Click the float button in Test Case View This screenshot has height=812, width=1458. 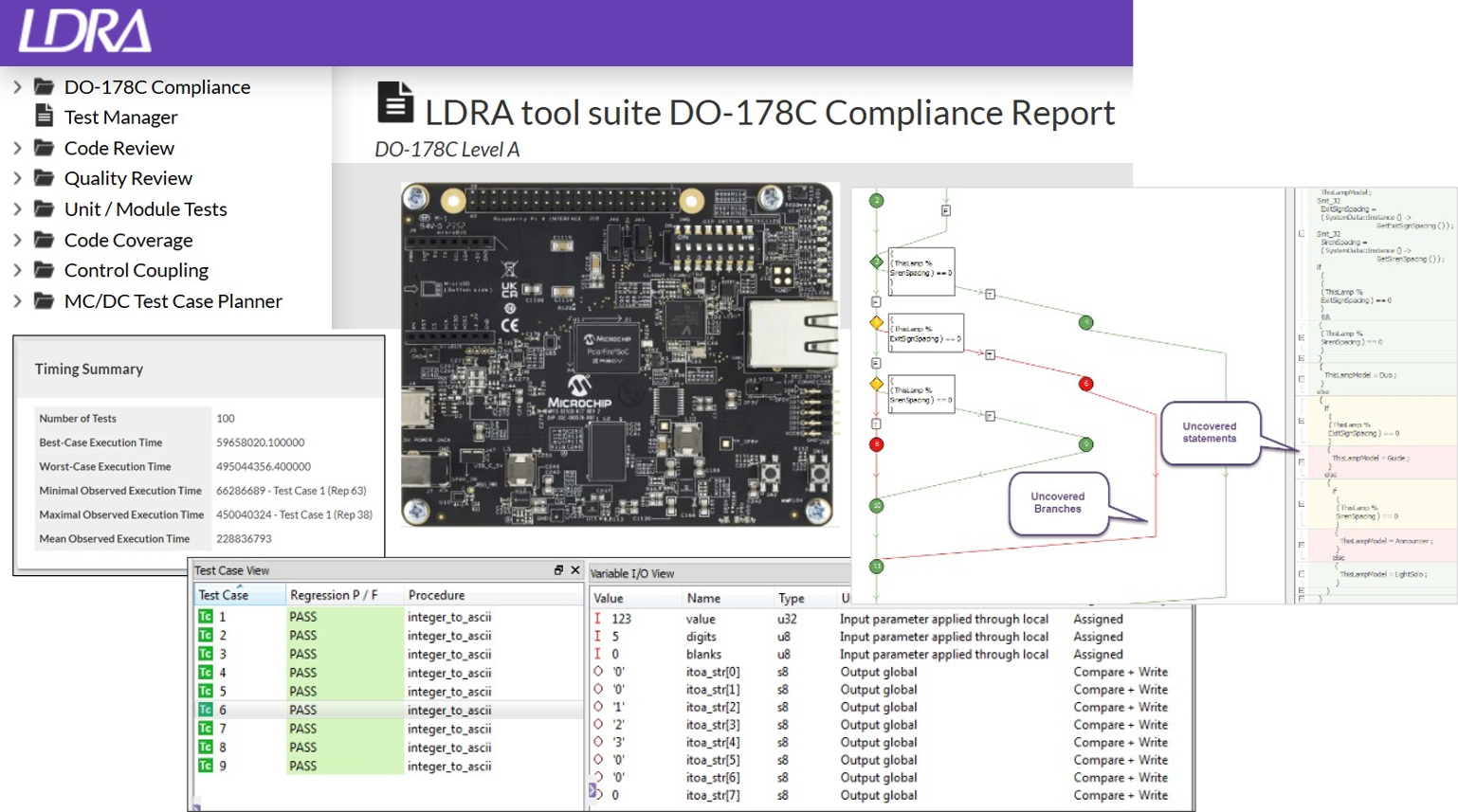coord(558,570)
